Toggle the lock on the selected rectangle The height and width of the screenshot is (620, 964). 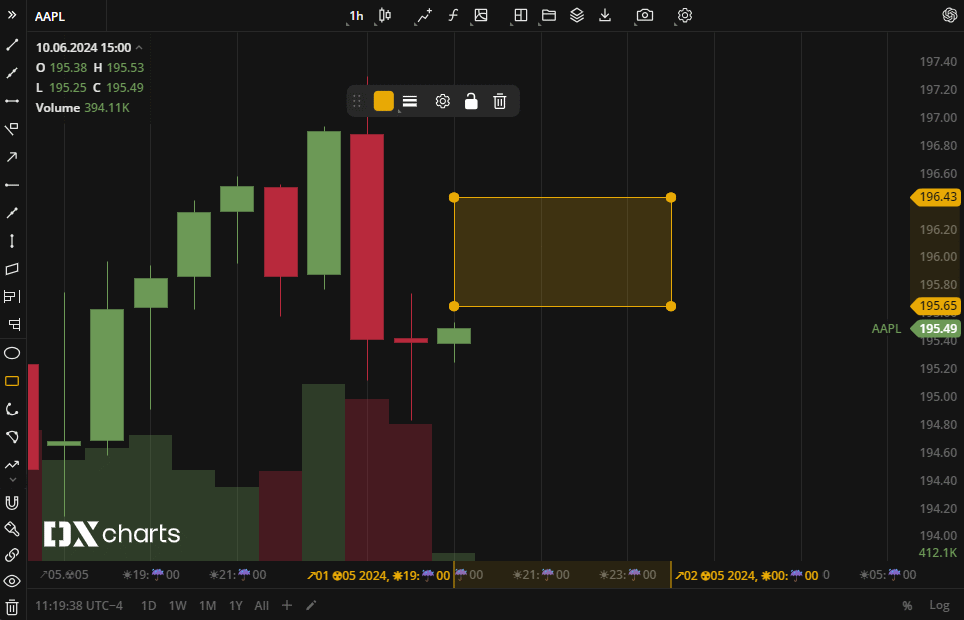(471, 101)
